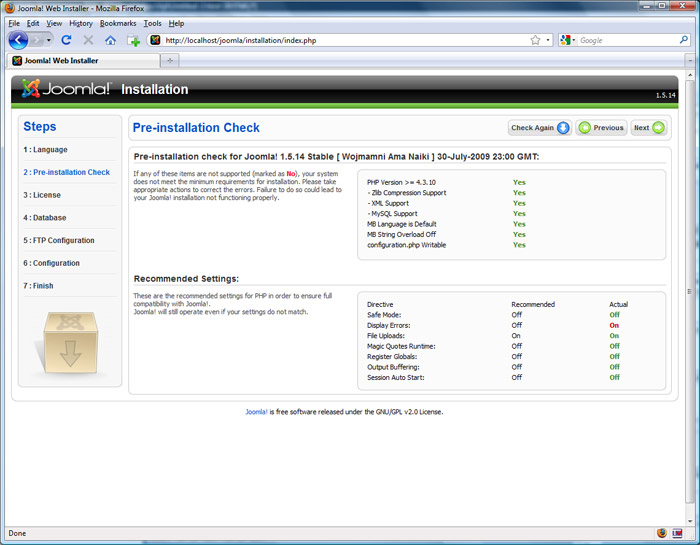The height and width of the screenshot is (545, 700).
Task: Select step 7 : Finish
Action: coord(38,286)
